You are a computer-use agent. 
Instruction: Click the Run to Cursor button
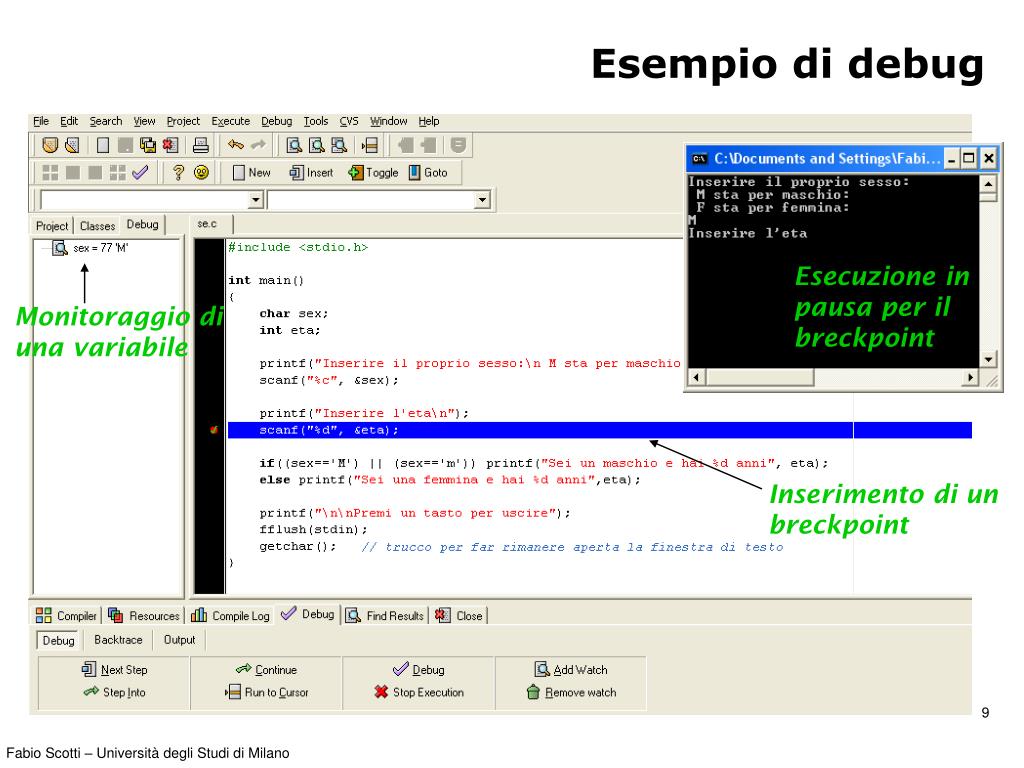point(266,692)
